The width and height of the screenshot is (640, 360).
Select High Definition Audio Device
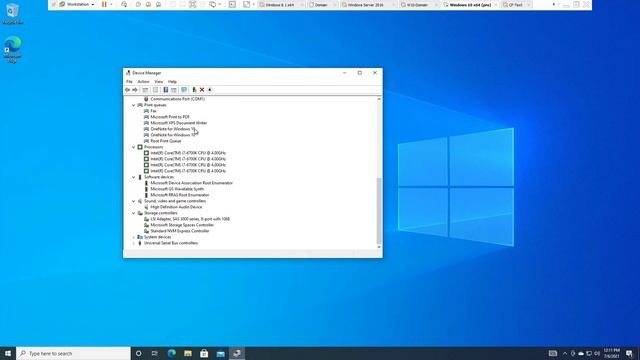point(176,207)
